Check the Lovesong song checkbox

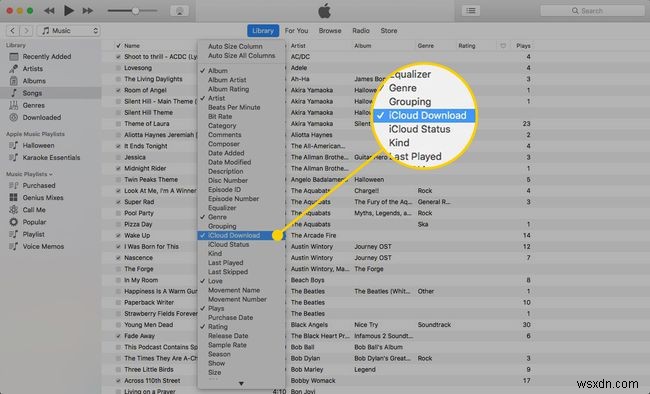click(118, 68)
